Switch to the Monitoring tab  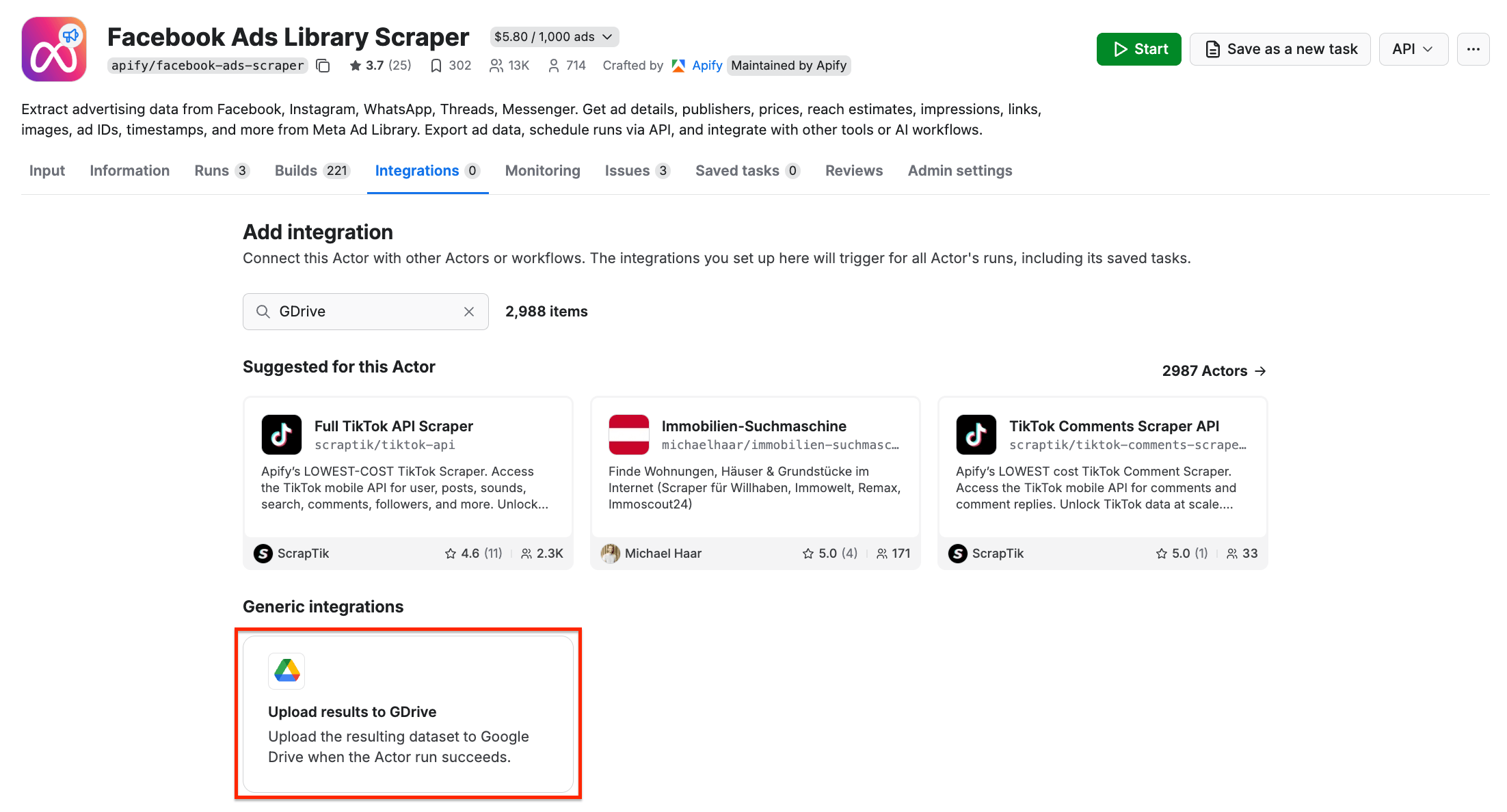click(x=542, y=171)
